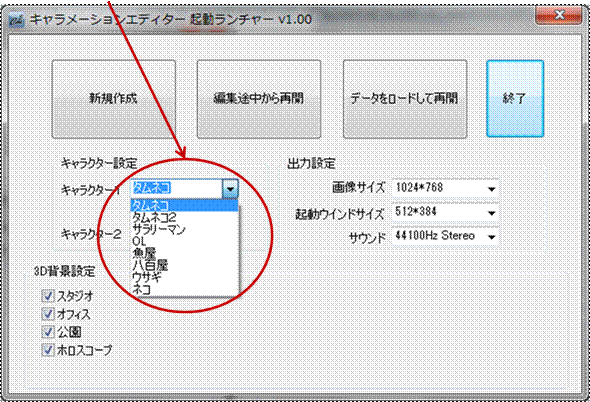Click the 編集途中から再開 button
The image size is (590, 402).
pyautogui.click(x=259, y=99)
